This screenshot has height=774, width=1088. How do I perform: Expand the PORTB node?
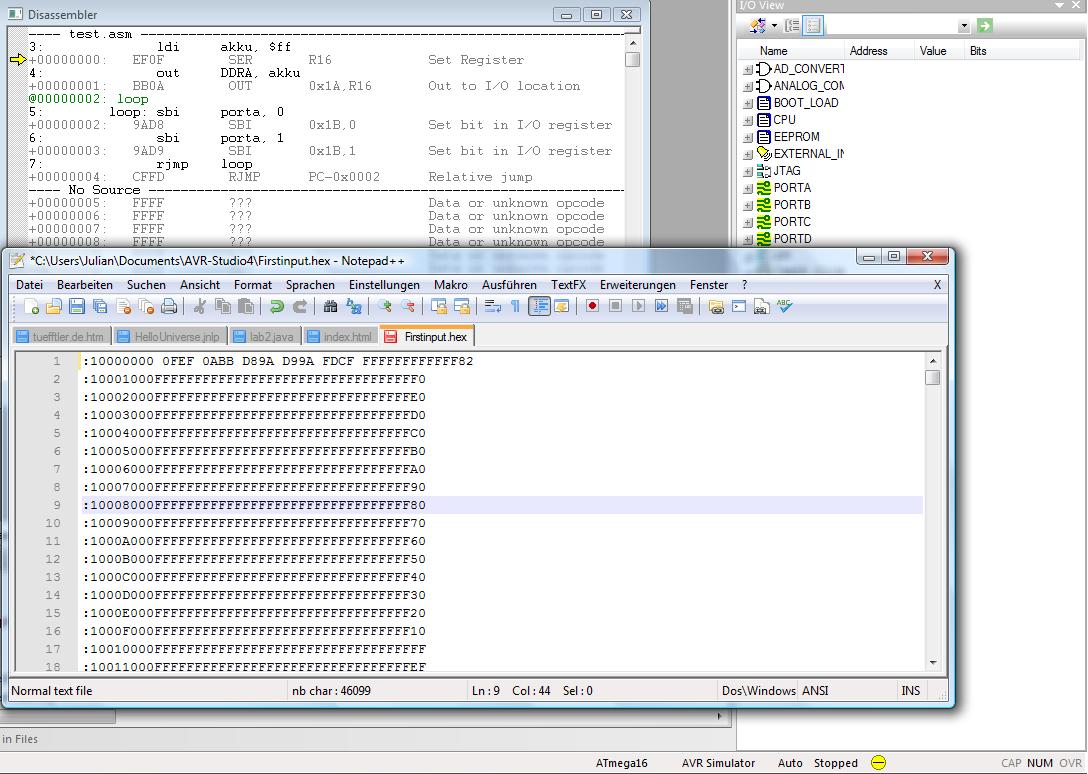pos(748,205)
